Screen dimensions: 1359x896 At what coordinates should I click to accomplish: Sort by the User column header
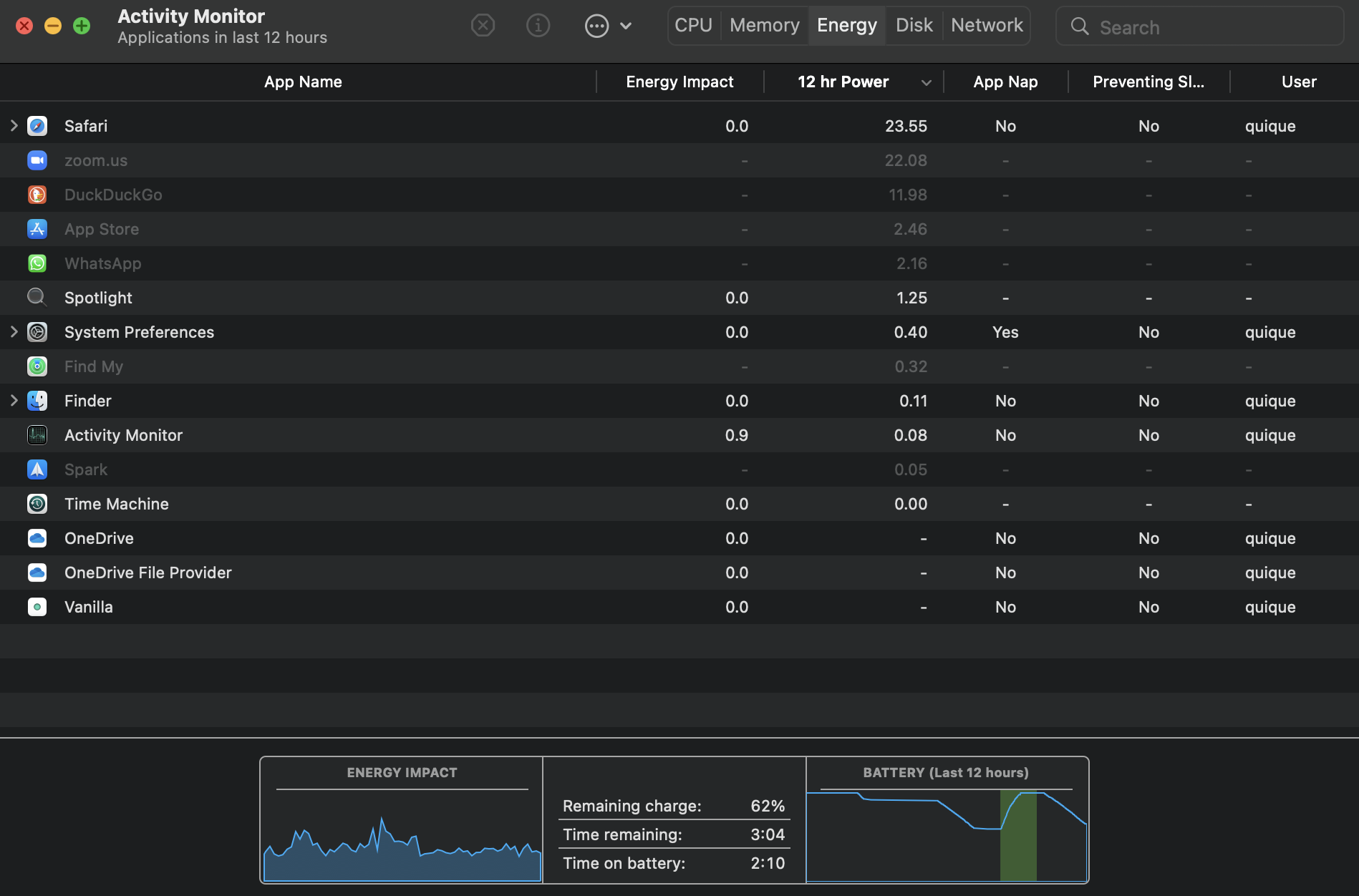pyautogui.click(x=1299, y=82)
